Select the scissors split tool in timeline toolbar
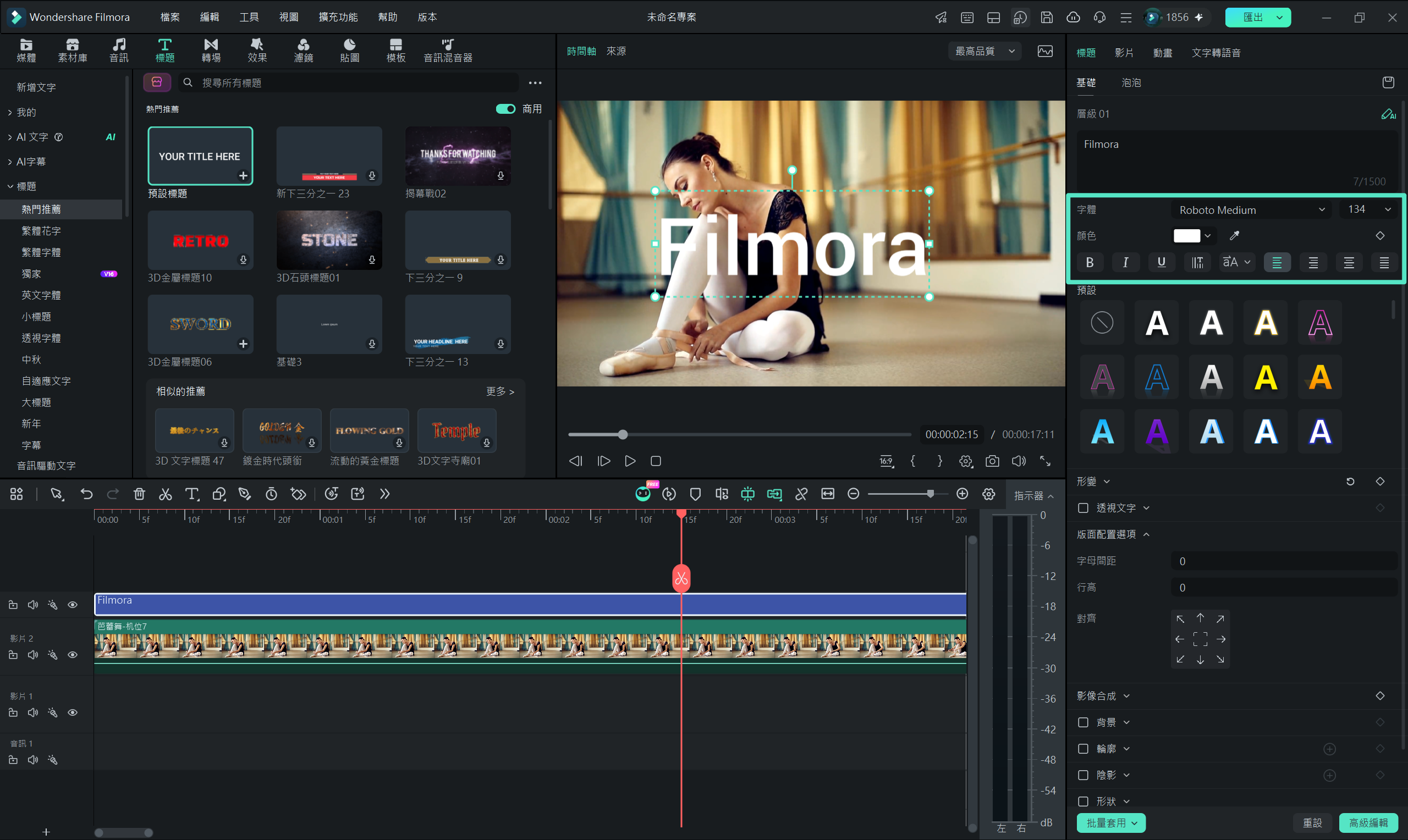 [x=166, y=494]
